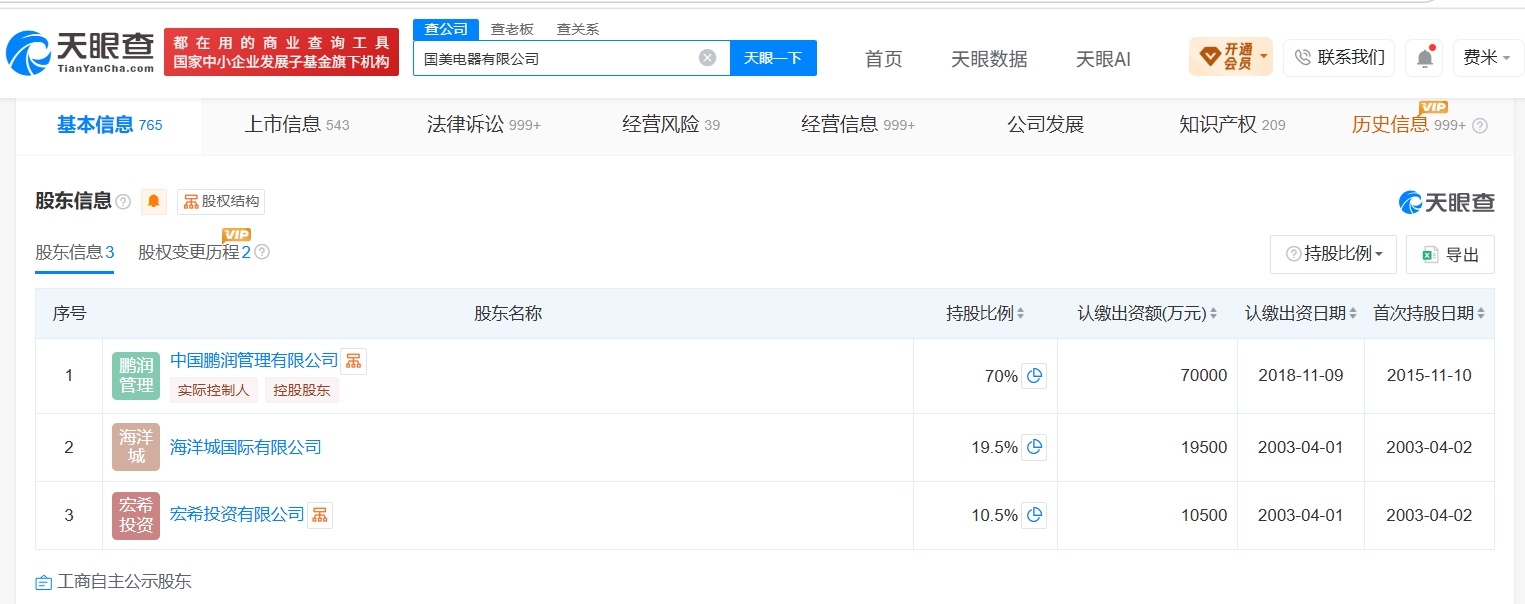
Task: Click the help icon beside 股东信息 heading
Action: coord(123,202)
